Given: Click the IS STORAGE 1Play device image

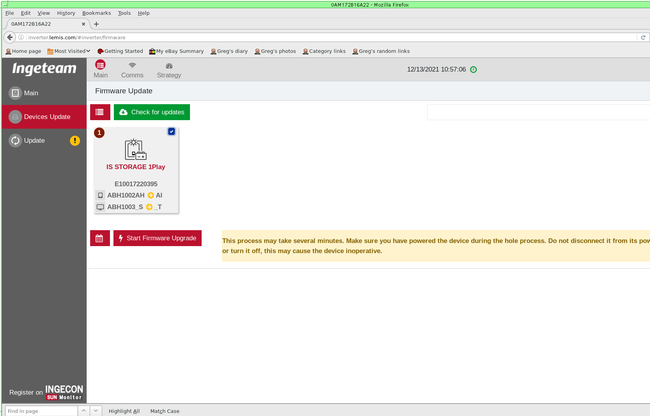Looking at the screenshot, I should click(x=136, y=150).
